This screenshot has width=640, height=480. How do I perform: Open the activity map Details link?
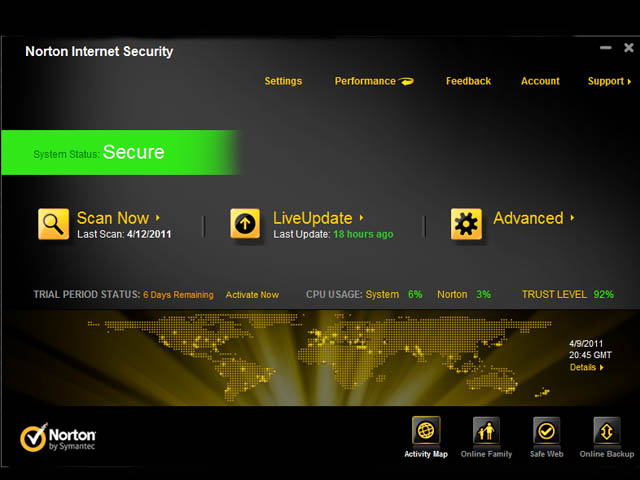[x=585, y=367]
